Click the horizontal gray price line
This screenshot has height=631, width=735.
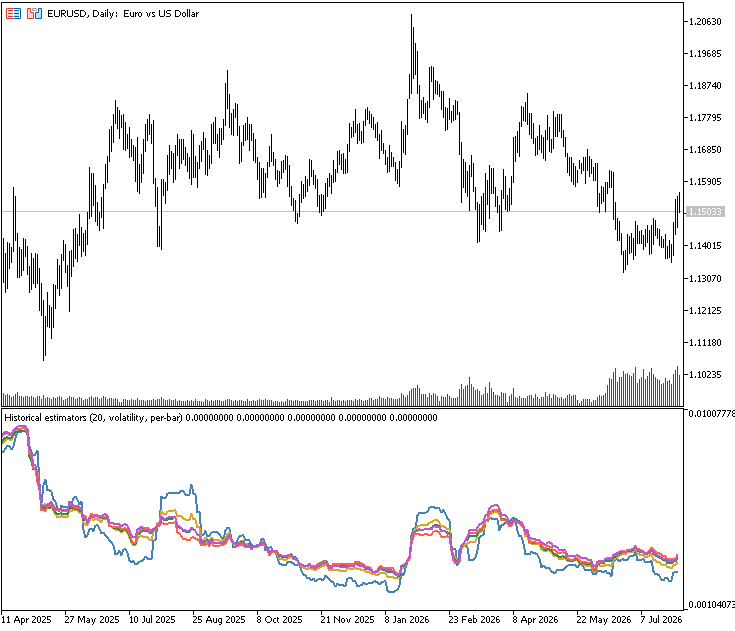point(342,211)
